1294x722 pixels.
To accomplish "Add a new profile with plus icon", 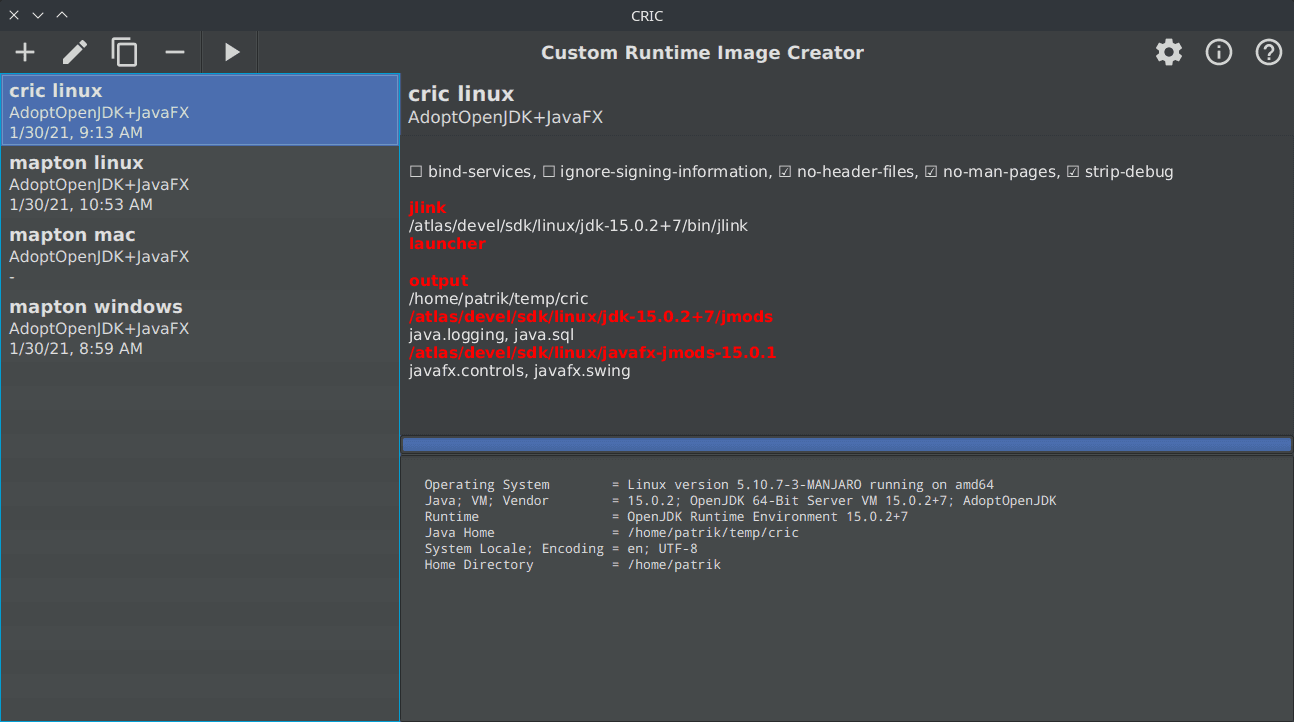I will click(25, 52).
